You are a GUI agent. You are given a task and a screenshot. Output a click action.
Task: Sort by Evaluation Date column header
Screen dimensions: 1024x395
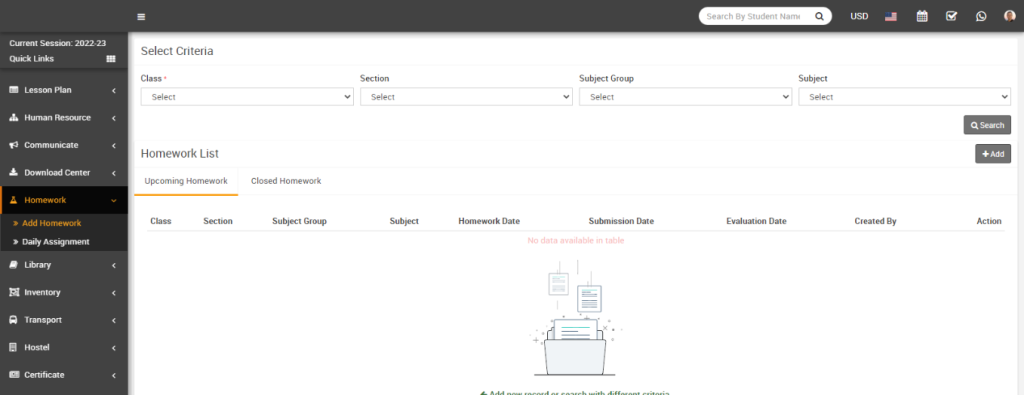(756, 221)
